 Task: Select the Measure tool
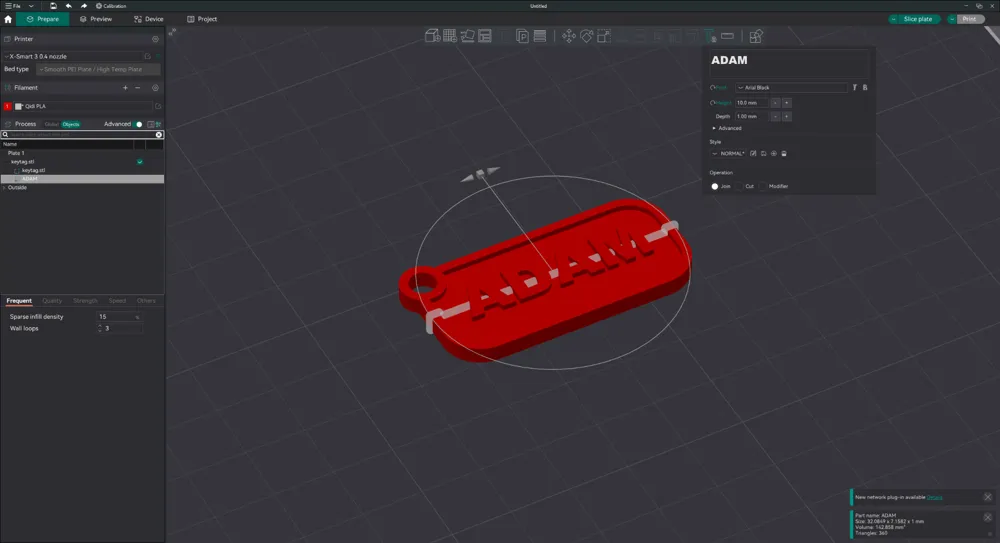[x=728, y=36]
